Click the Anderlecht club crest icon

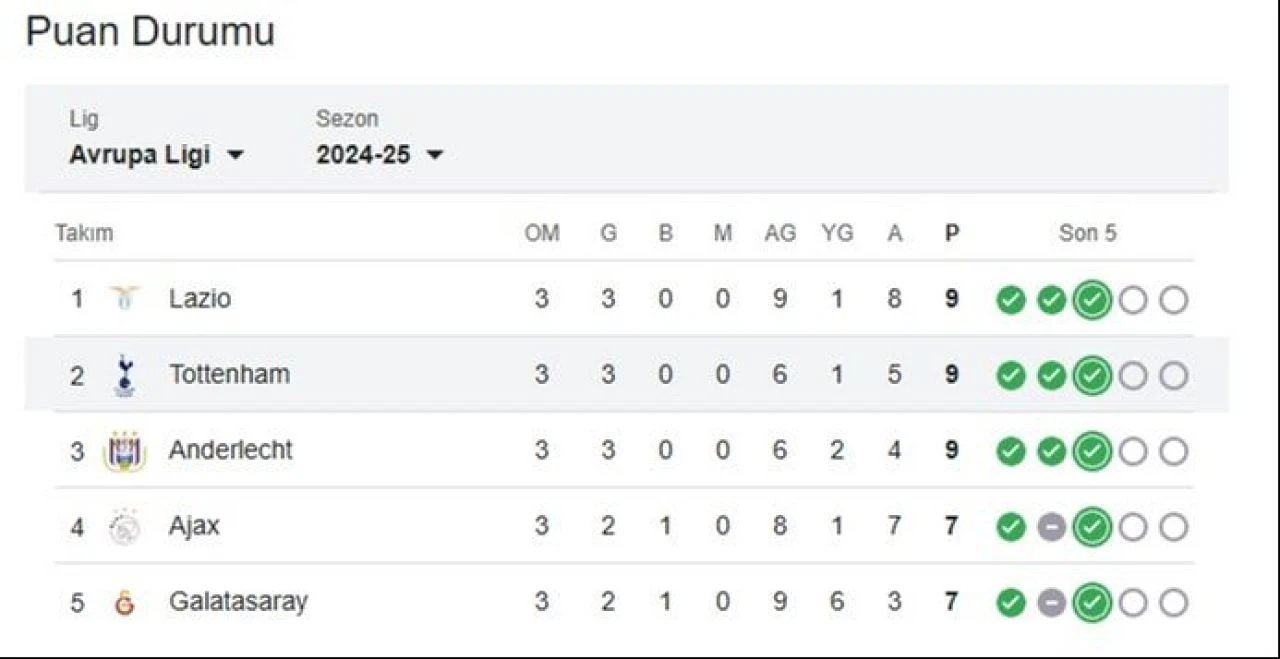(125, 451)
